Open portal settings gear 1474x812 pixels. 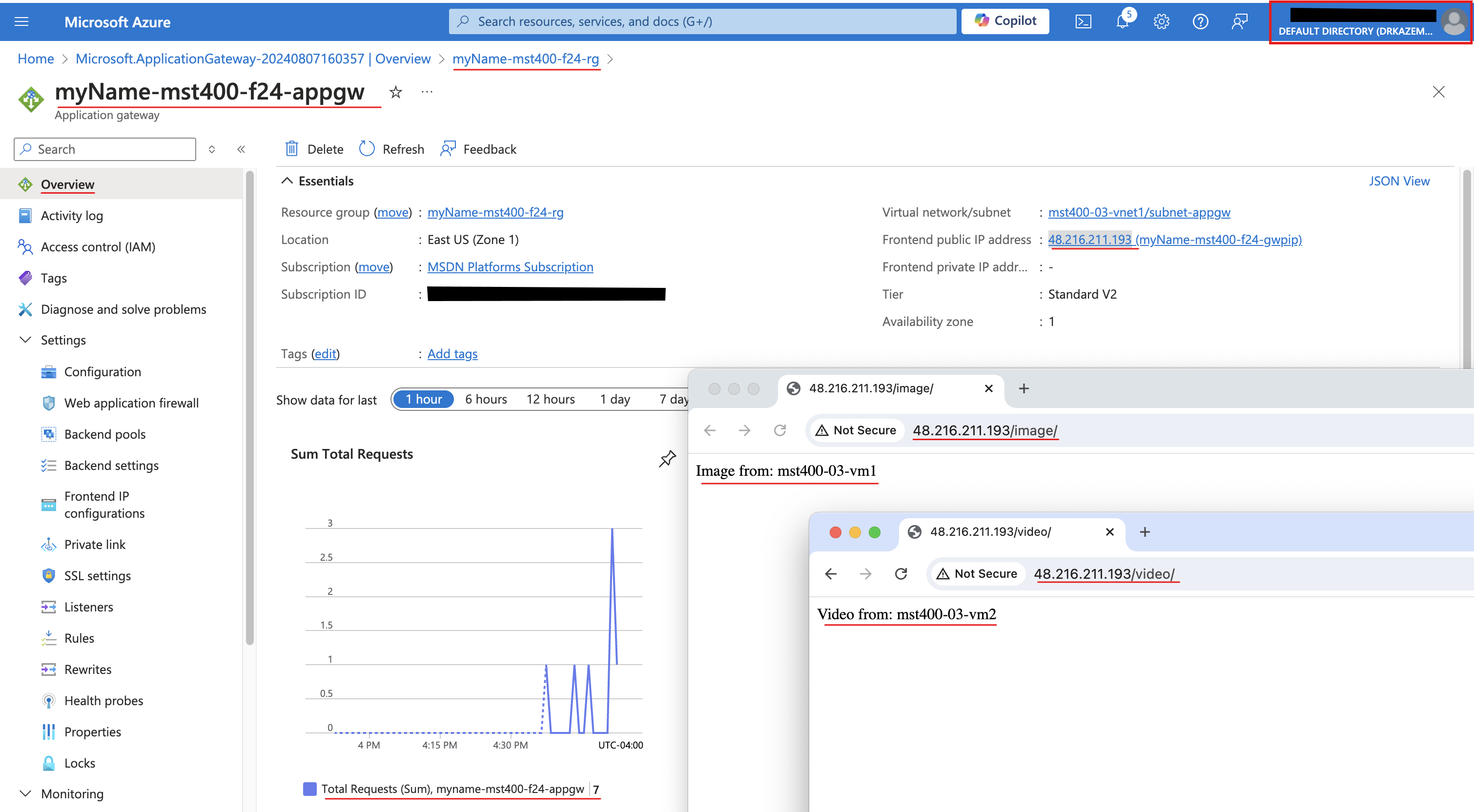1161,22
